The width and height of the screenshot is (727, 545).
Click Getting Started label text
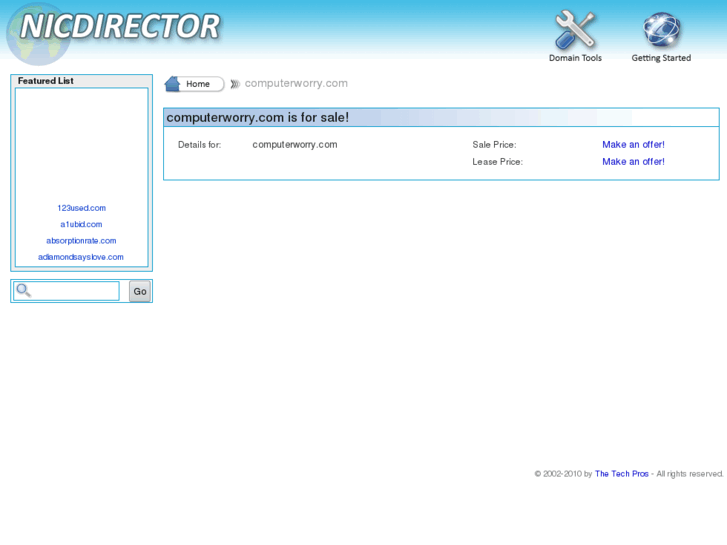point(661,58)
